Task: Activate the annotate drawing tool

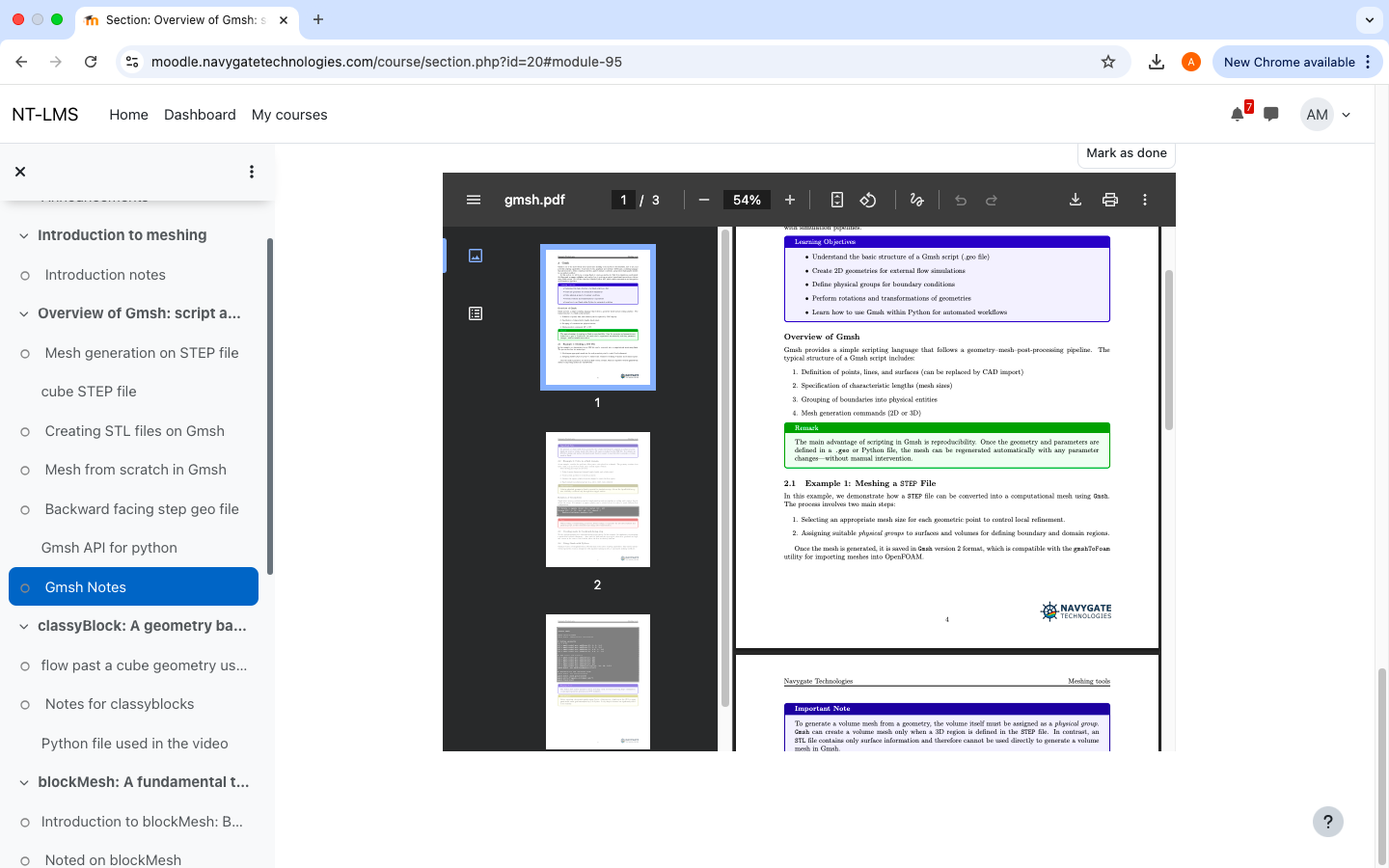Action: (x=916, y=200)
